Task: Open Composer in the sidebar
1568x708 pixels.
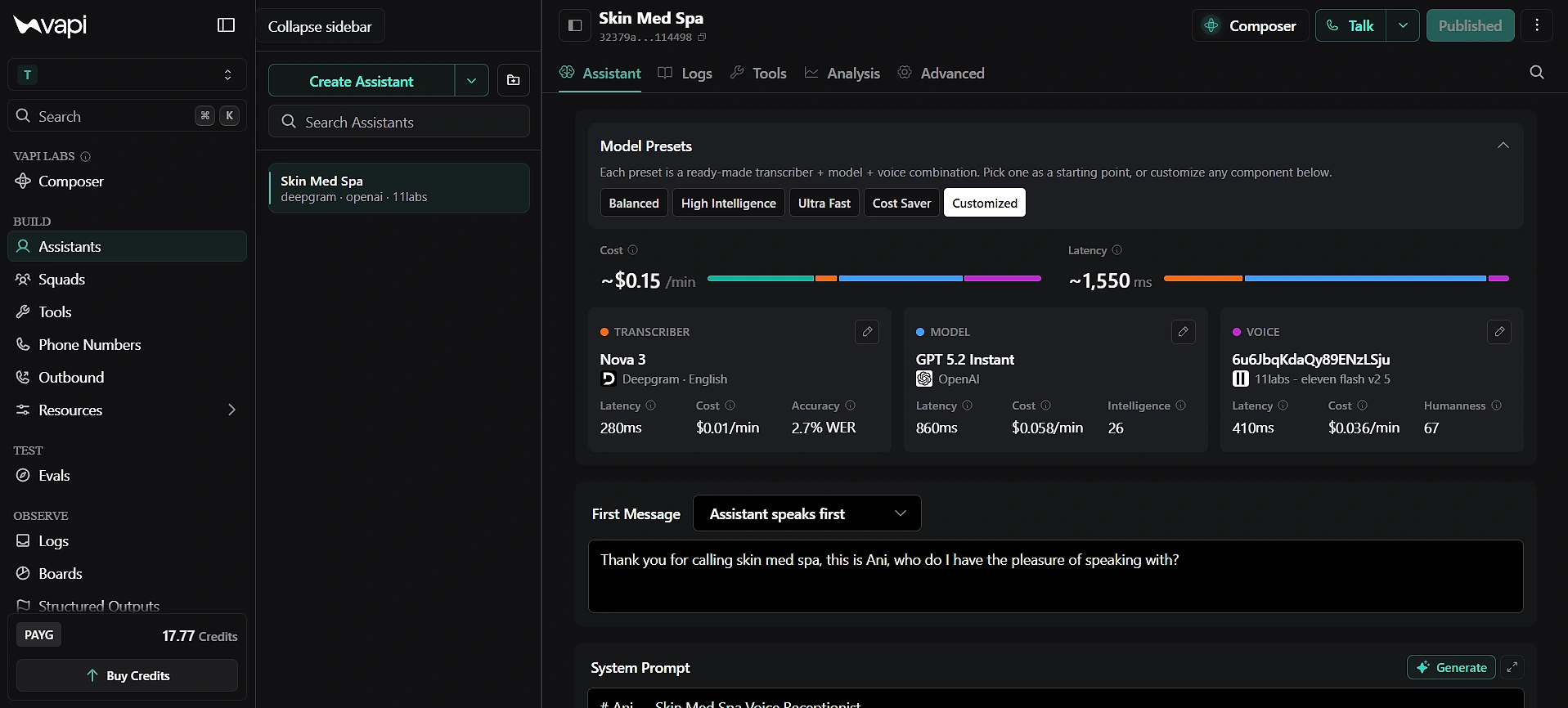Action: [127, 181]
